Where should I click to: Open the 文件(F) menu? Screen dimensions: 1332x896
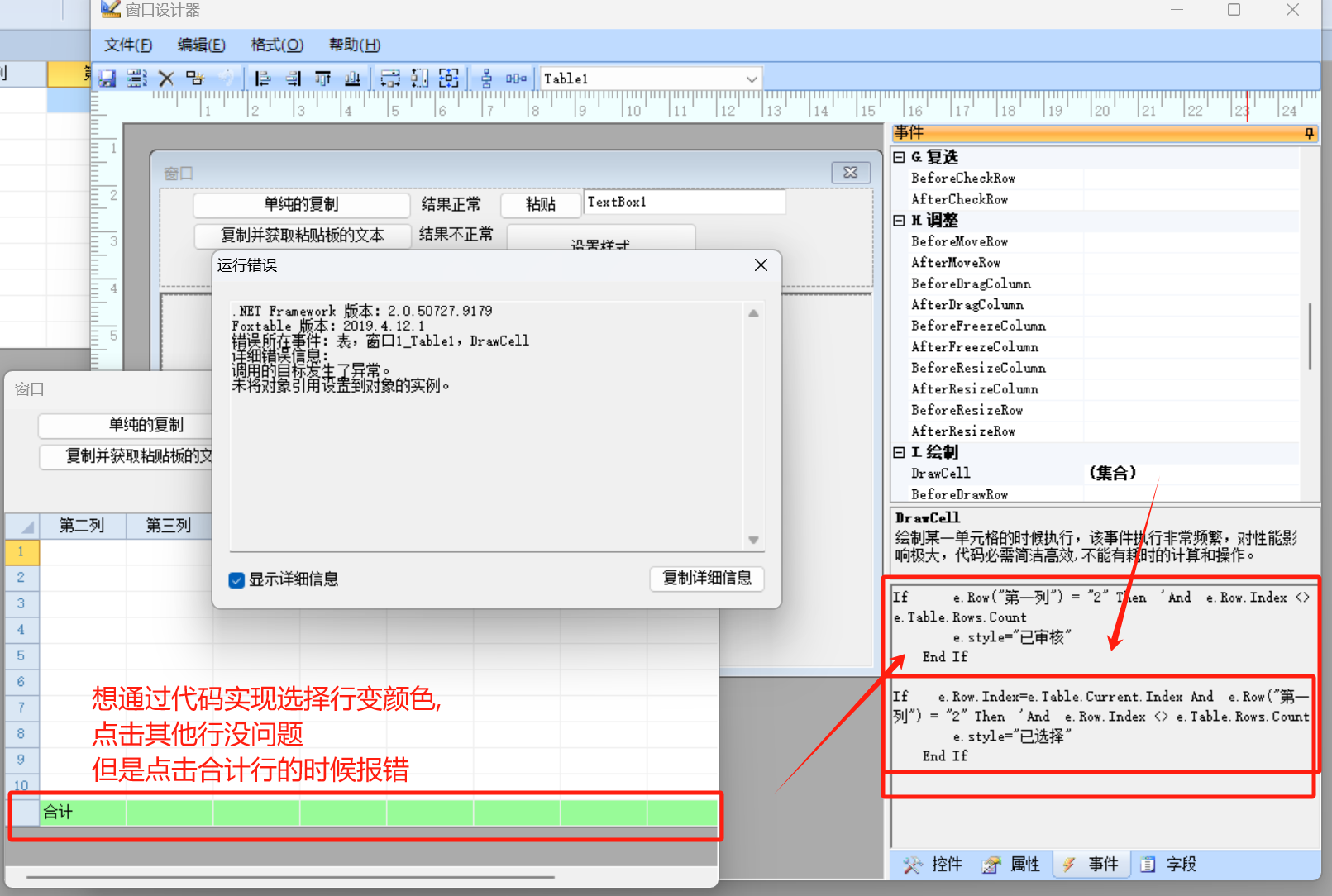point(127,45)
